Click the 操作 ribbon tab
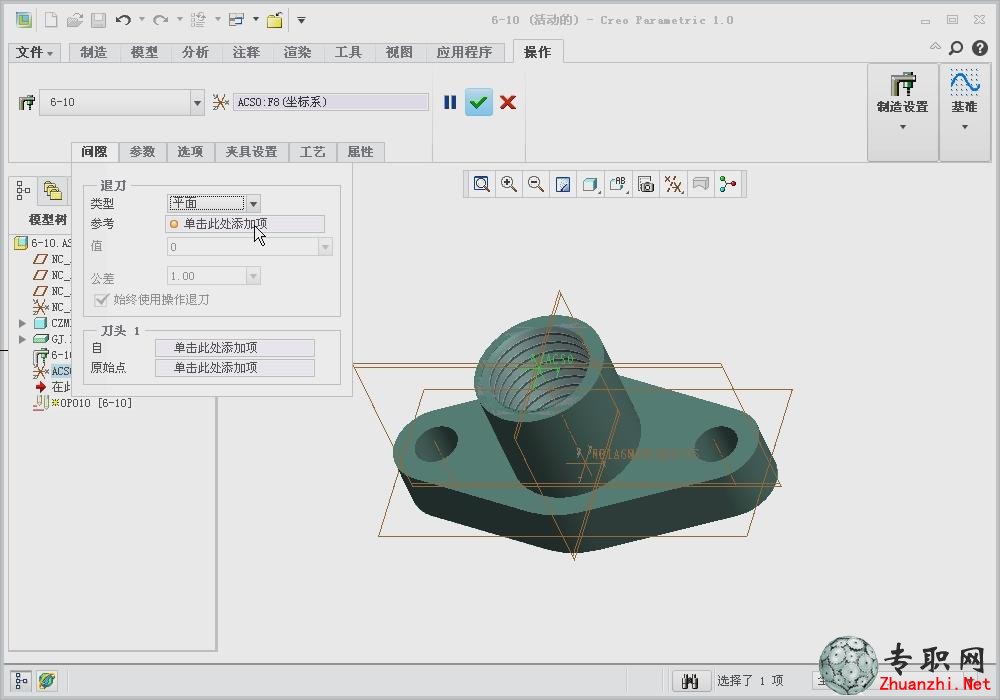Image resolution: width=1000 pixels, height=700 pixels. (537, 52)
